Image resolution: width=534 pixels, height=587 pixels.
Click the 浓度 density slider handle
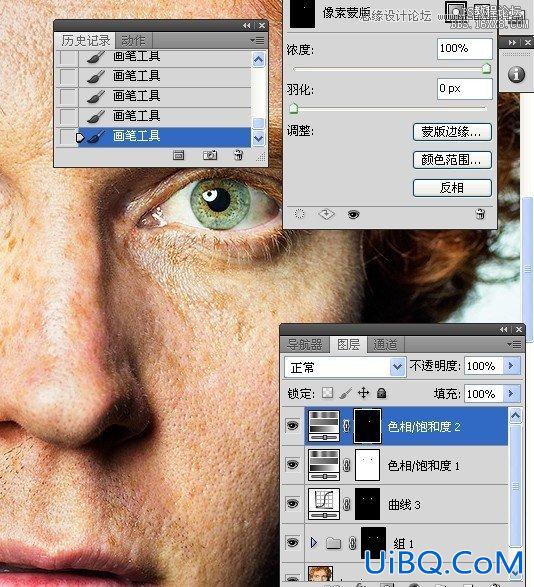point(486,68)
